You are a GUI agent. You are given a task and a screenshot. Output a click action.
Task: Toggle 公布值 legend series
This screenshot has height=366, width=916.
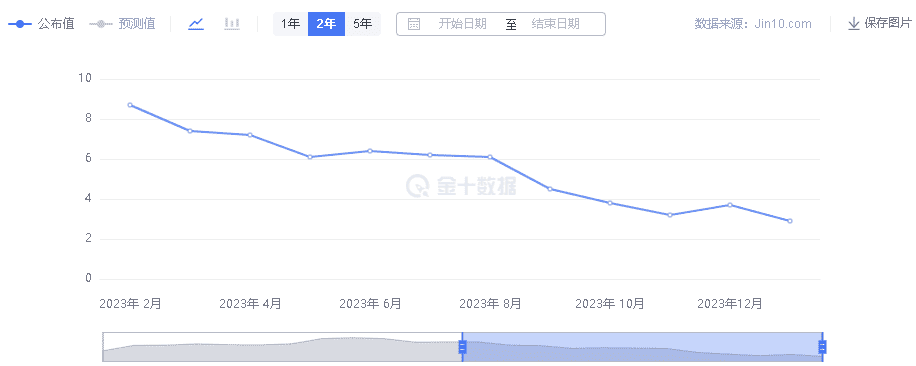41,24
